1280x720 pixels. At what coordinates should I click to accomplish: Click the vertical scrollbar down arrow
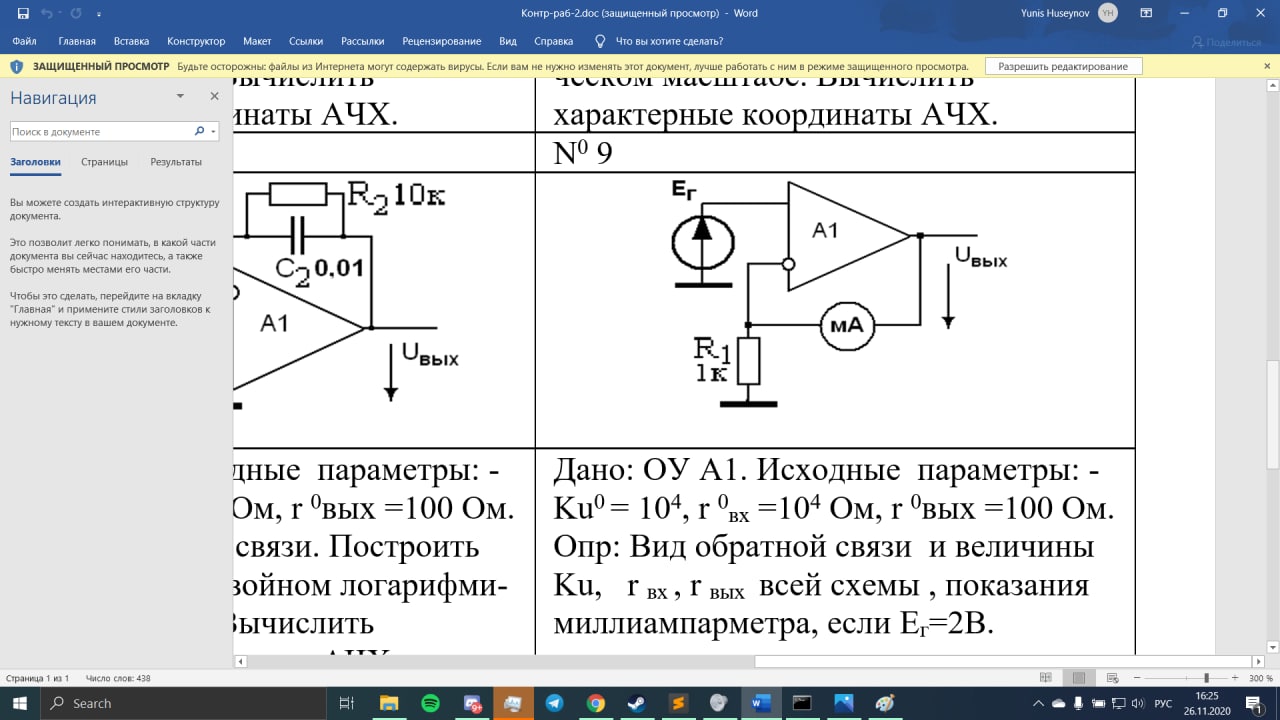coord(1272,648)
